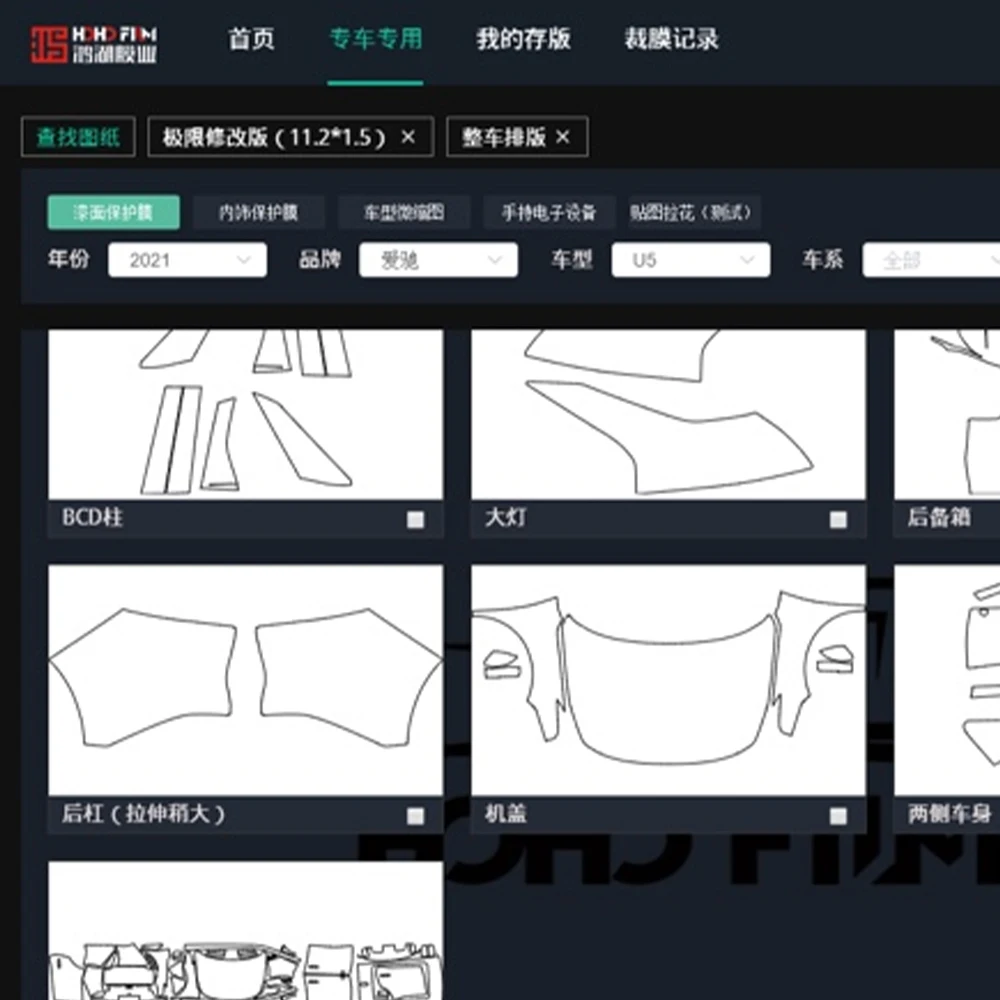Click the 机盖 label text
Image resolution: width=1000 pixels, height=1000 pixels.
tap(506, 814)
